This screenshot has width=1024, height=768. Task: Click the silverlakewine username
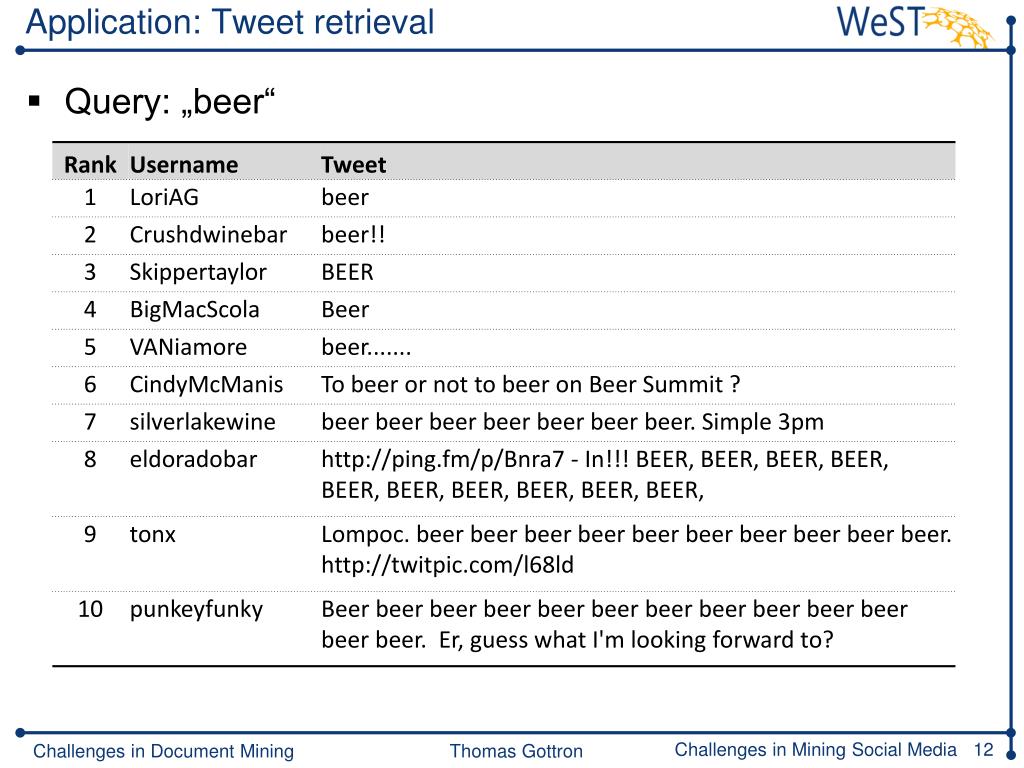tap(202, 422)
